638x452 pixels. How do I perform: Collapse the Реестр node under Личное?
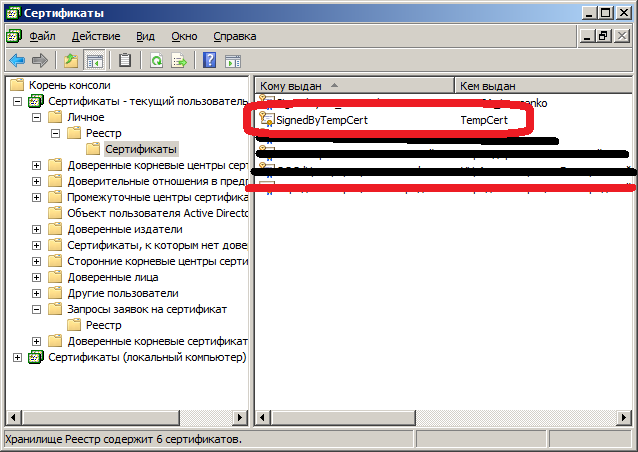click(55, 133)
